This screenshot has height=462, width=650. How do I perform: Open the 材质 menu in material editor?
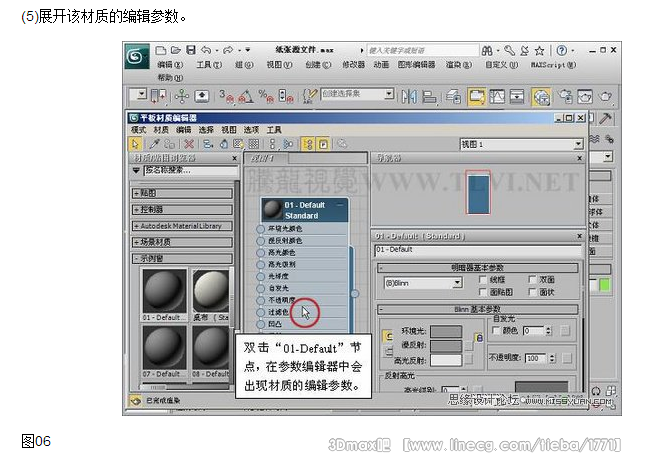(161, 130)
